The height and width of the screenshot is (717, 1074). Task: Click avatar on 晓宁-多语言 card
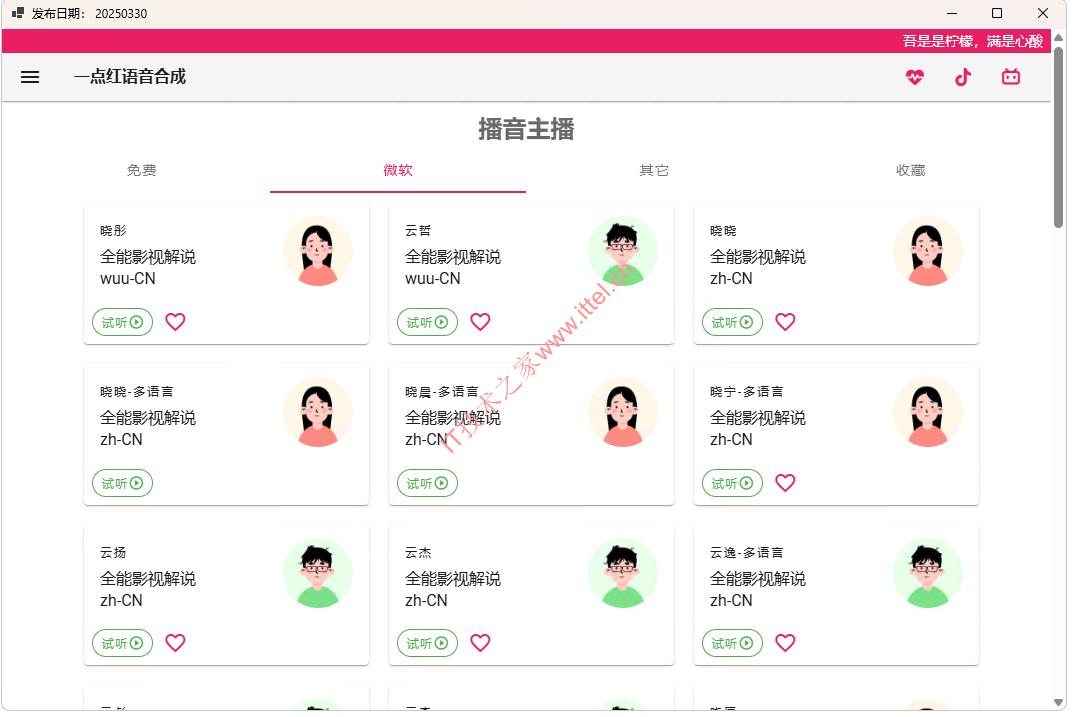coord(927,412)
